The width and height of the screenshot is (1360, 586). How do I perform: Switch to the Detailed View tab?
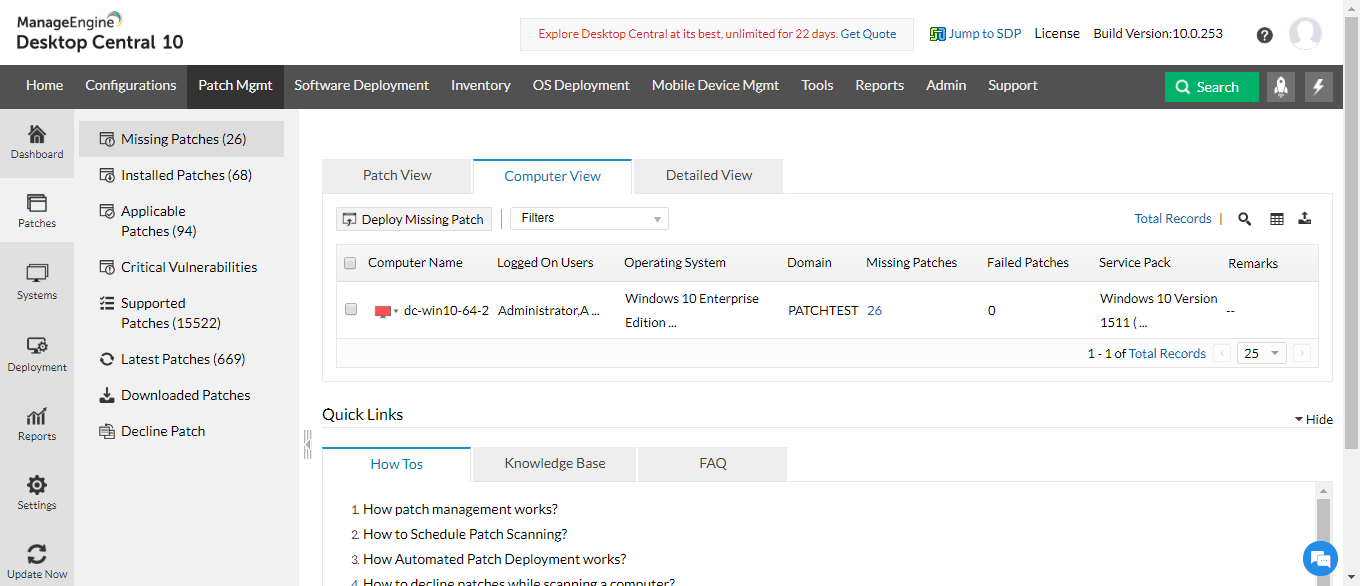(x=708, y=175)
